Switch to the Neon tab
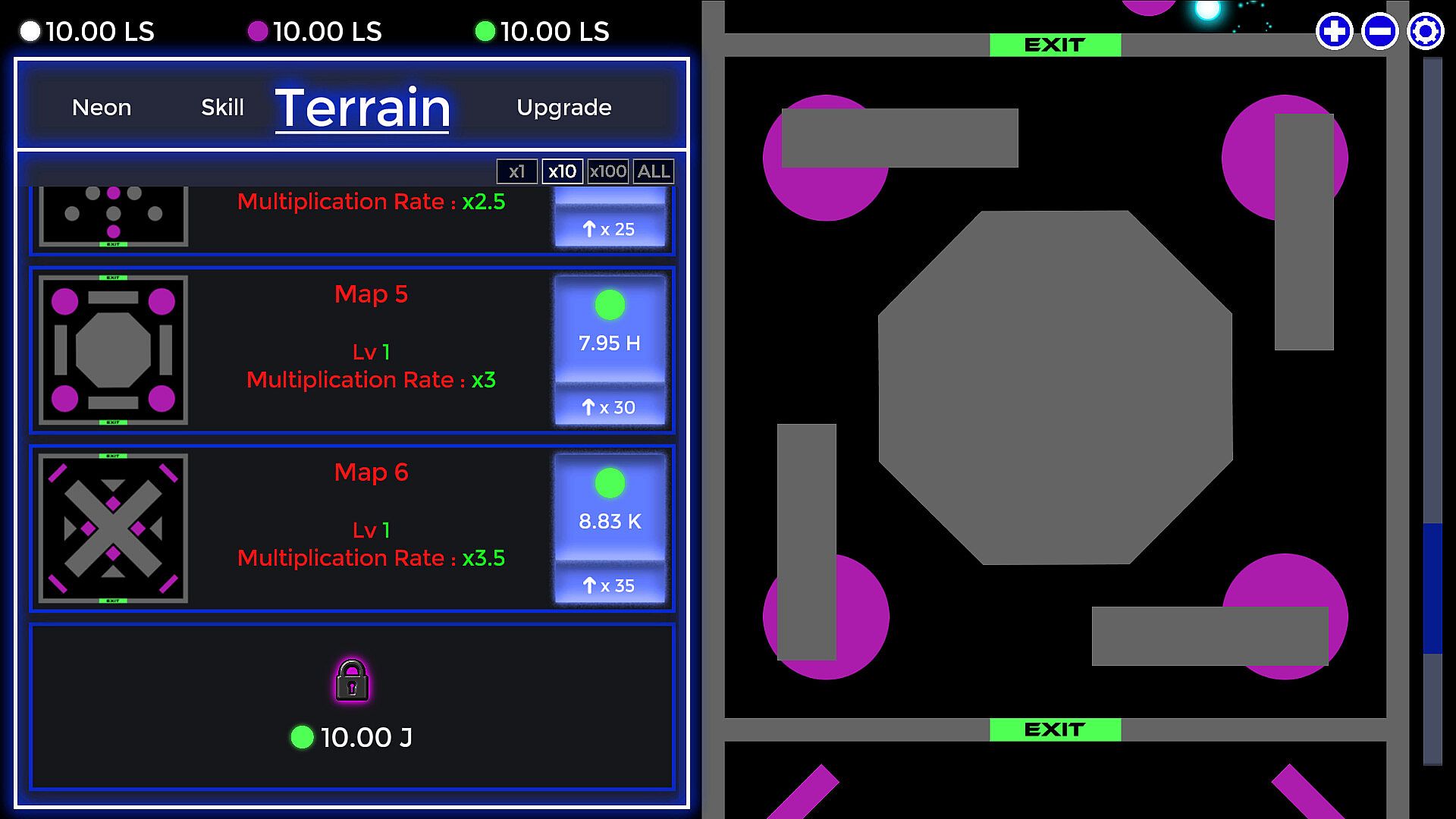The height and width of the screenshot is (819, 1456). click(102, 108)
